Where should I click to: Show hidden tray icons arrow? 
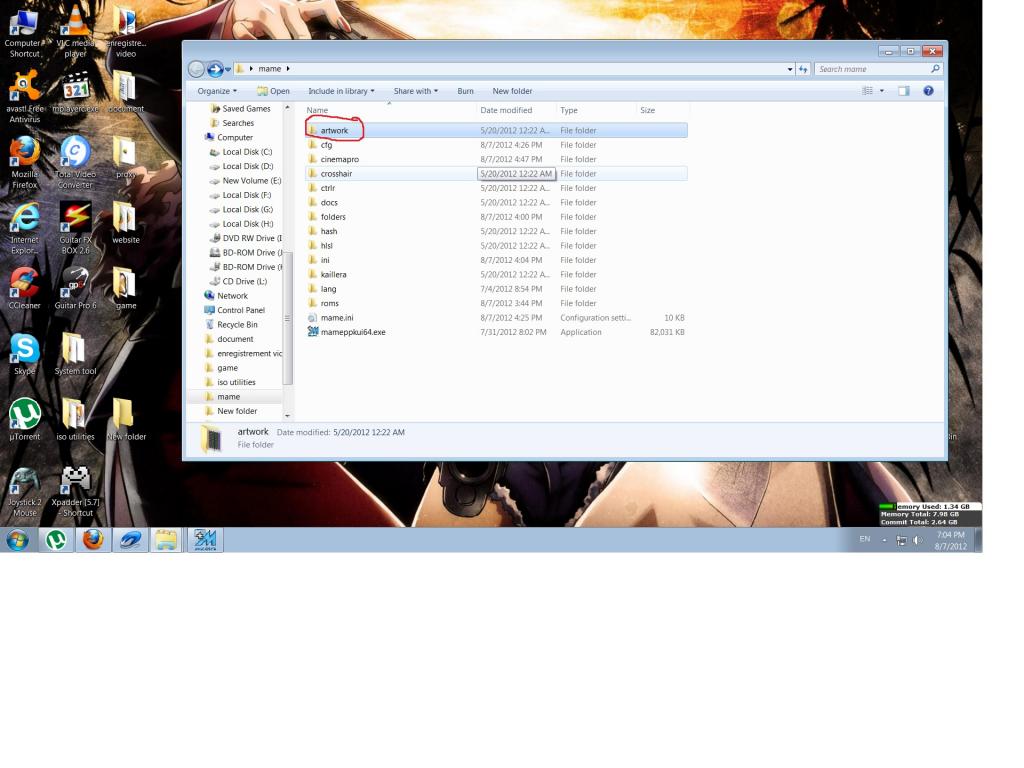click(884, 540)
